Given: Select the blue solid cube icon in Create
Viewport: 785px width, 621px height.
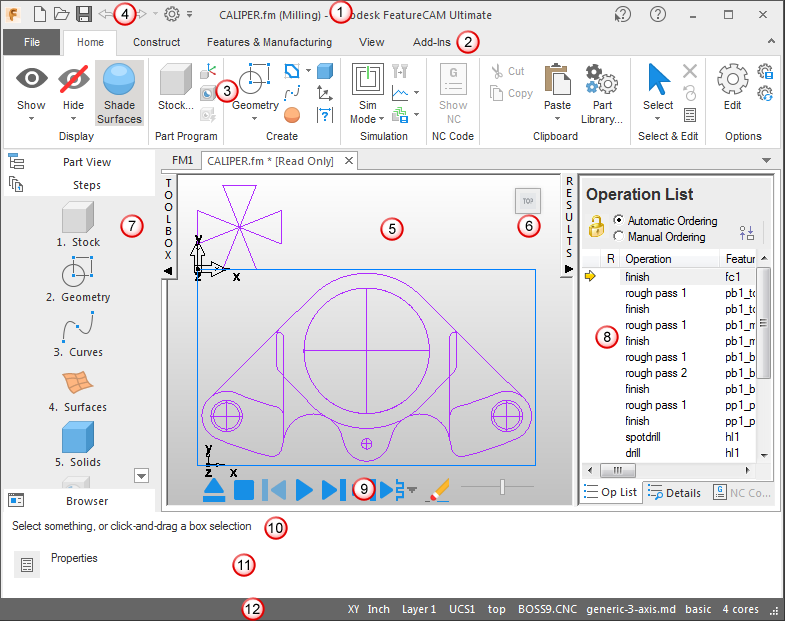Looking at the screenshot, I should [x=325, y=71].
